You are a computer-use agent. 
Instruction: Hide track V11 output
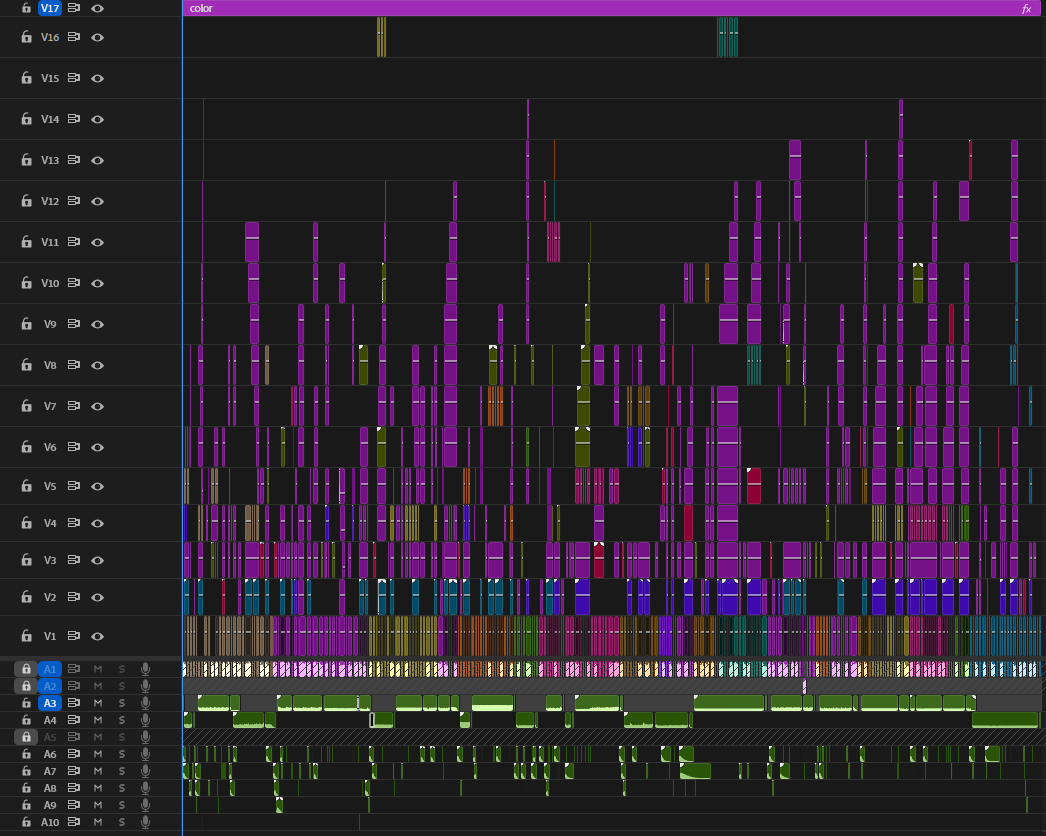tap(97, 242)
